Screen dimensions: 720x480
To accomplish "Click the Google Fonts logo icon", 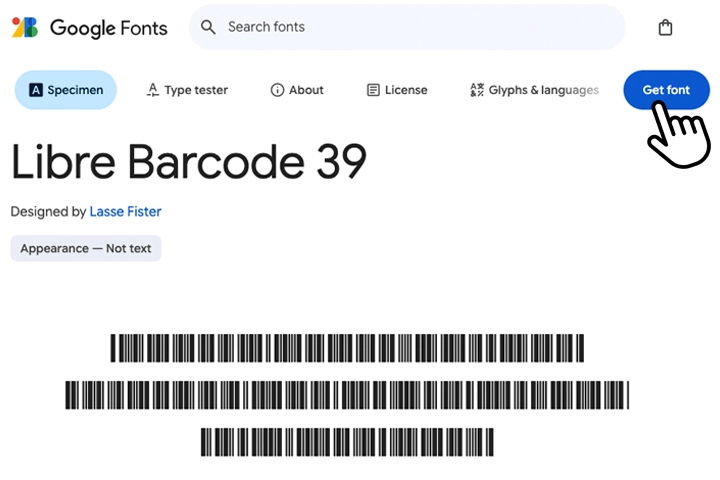I will point(25,28).
